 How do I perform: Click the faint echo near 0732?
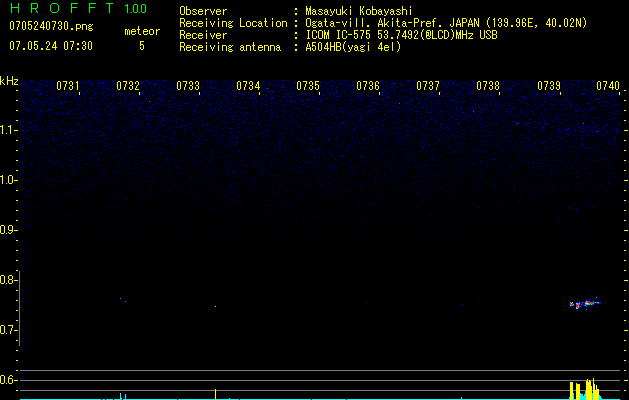[x=123, y=299]
